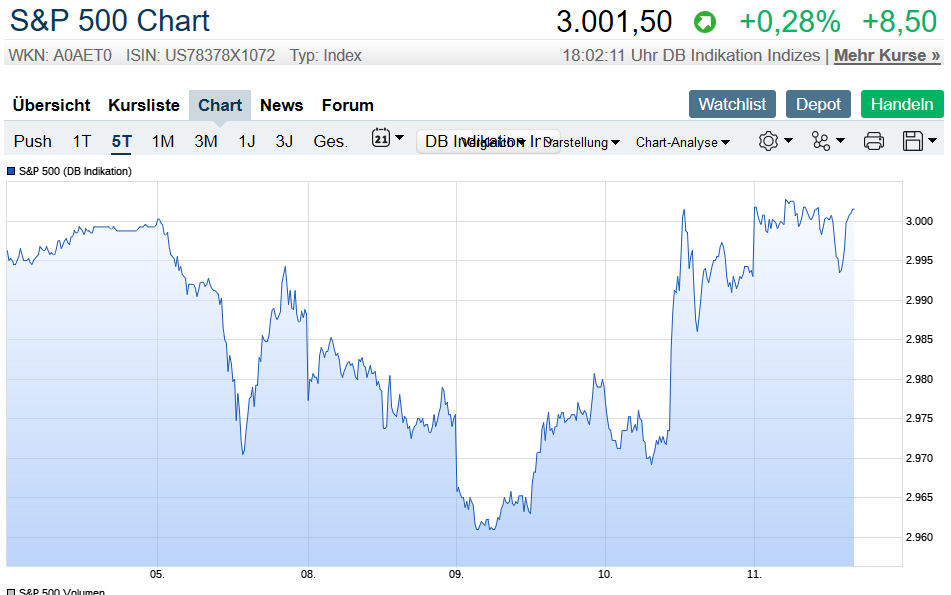Click the 11. date axis label
This screenshot has height=595, width=951.
click(x=754, y=574)
